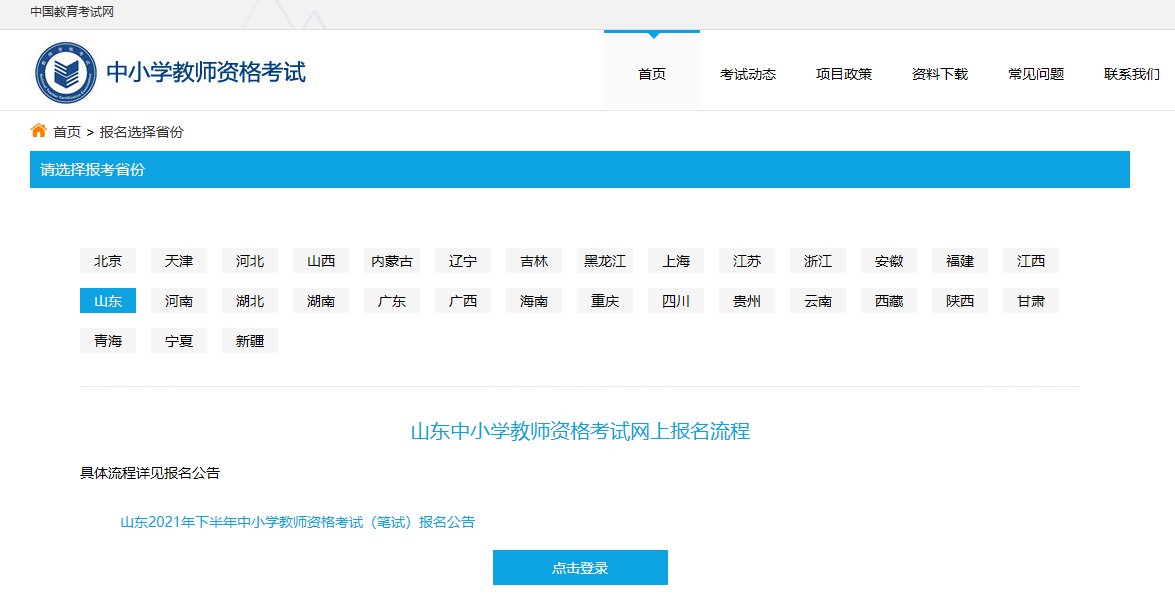Image resolution: width=1175 pixels, height=611 pixels.
Task: Select 西藏 in the province grid
Action: [889, 301]
